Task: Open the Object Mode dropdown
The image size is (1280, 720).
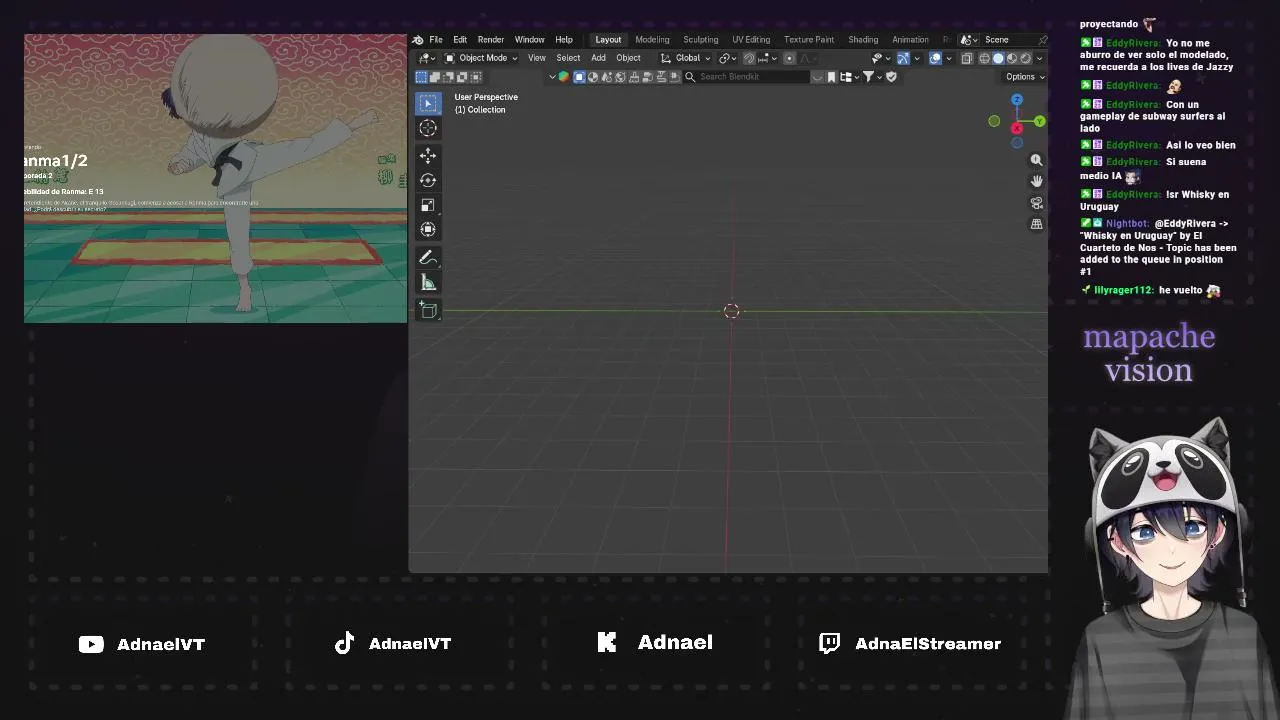Action: pos(481,58)
